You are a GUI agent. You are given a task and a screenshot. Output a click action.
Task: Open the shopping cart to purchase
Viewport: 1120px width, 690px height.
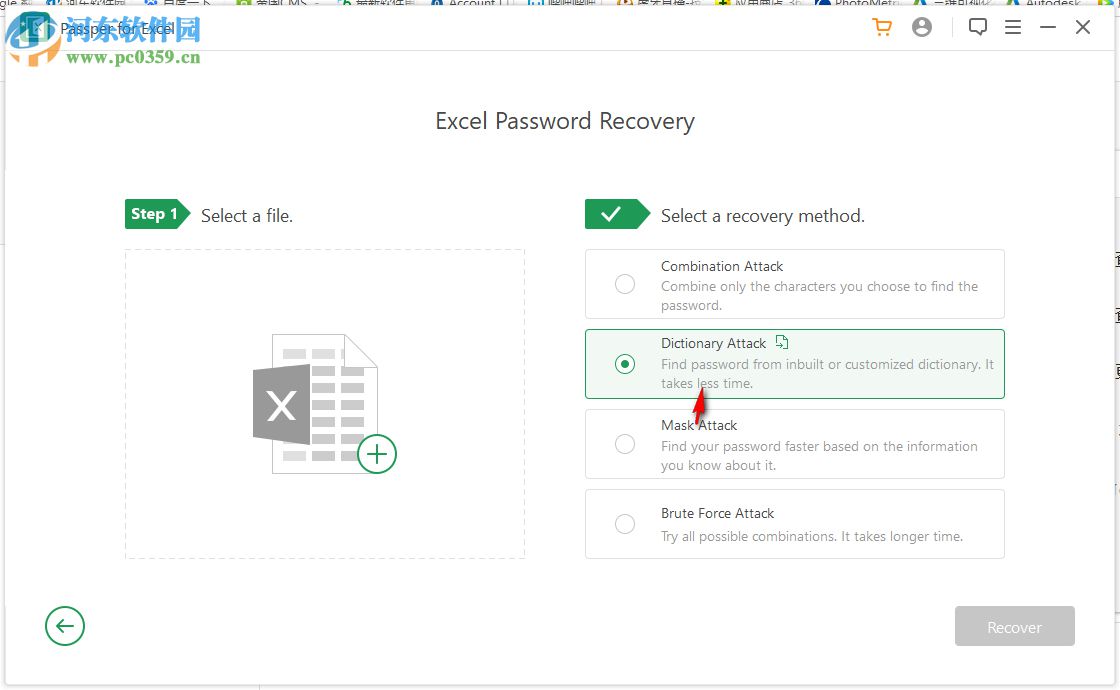coord(881,27)
